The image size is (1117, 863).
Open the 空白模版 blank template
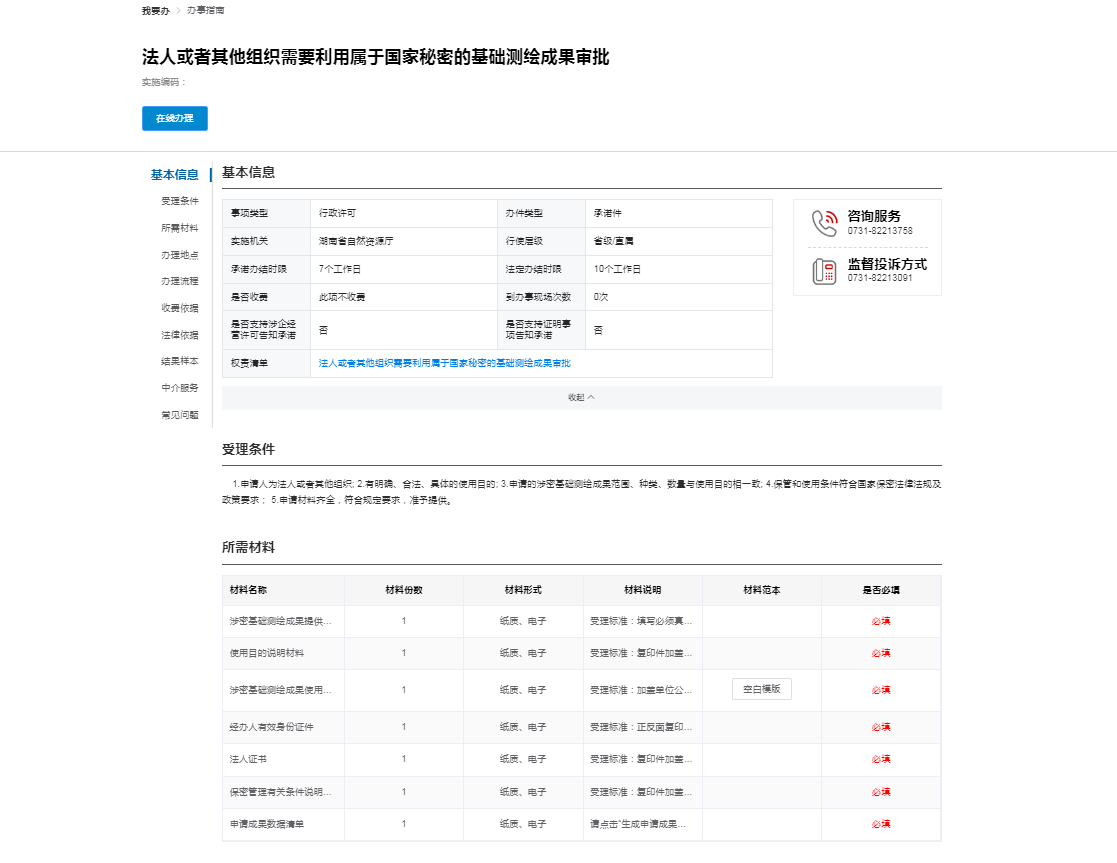coord(761,689)
